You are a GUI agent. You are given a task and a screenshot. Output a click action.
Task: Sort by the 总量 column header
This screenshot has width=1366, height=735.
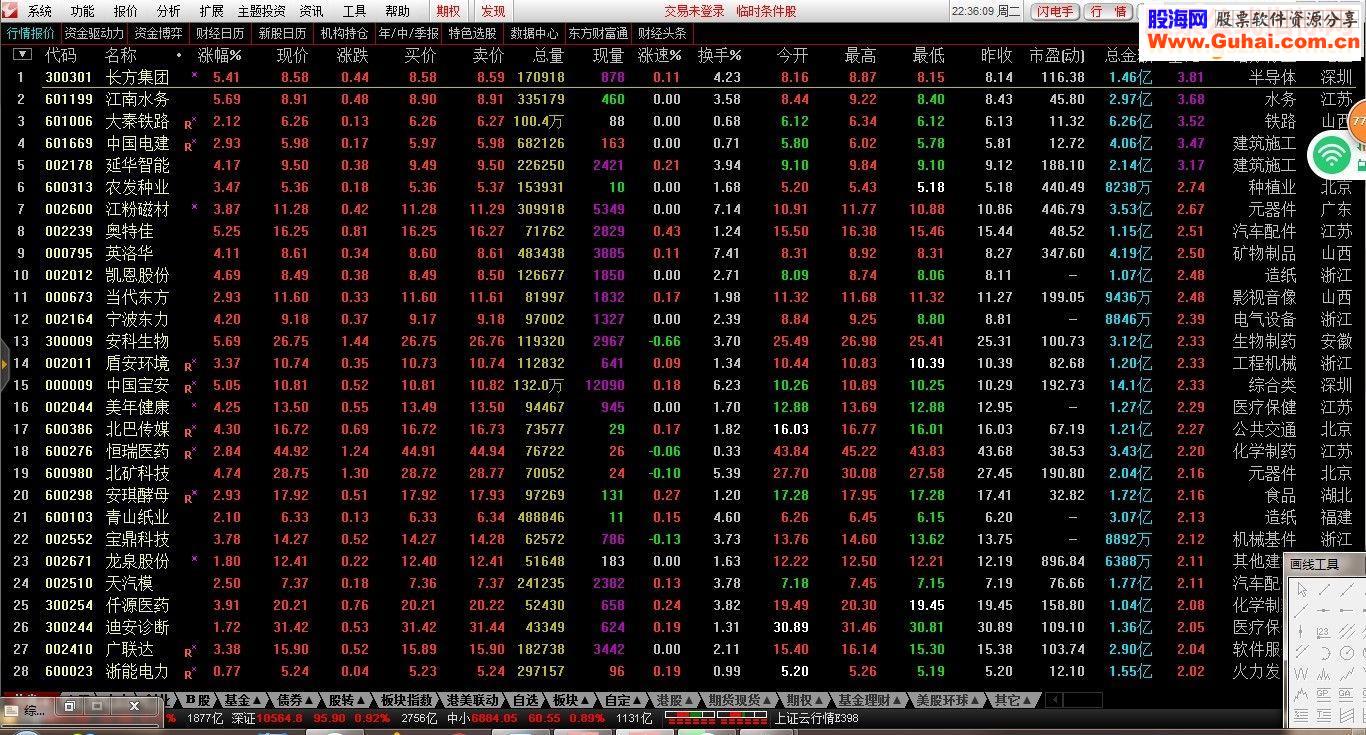(x=548, y=55)
